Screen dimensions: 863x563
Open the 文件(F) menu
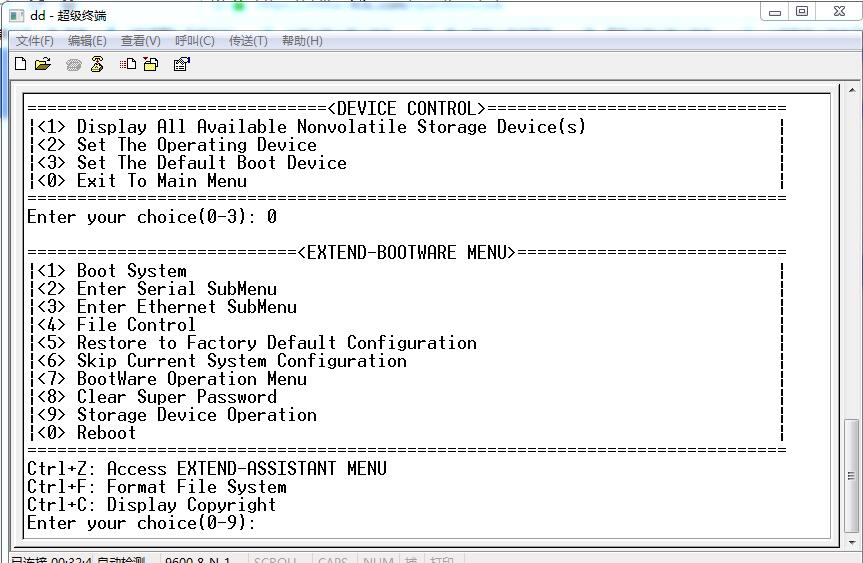[34, 41]
